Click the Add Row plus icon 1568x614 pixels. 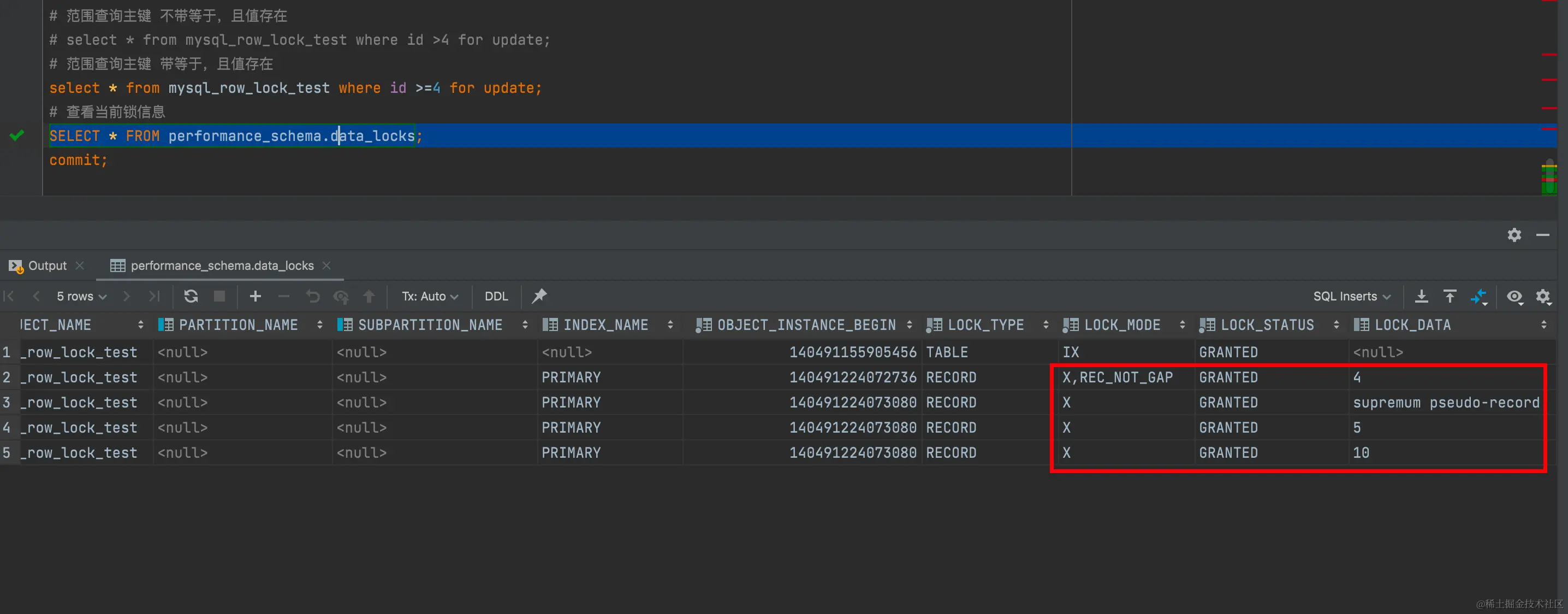click(255, 296)
